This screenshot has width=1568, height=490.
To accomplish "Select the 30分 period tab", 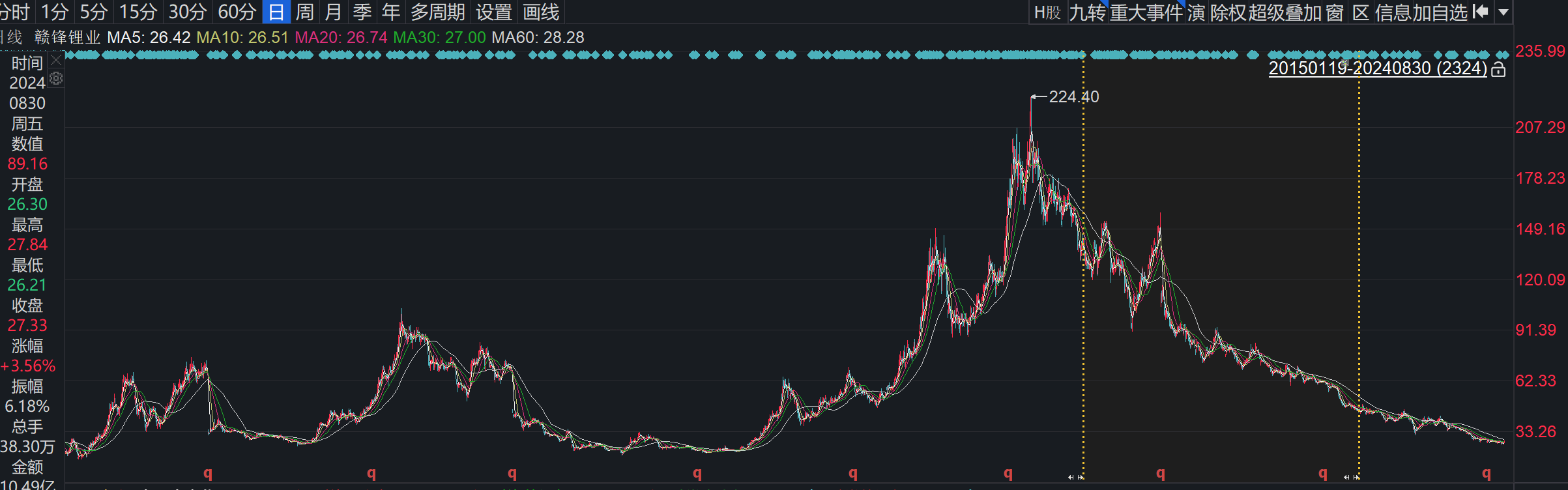I will 188,12.
